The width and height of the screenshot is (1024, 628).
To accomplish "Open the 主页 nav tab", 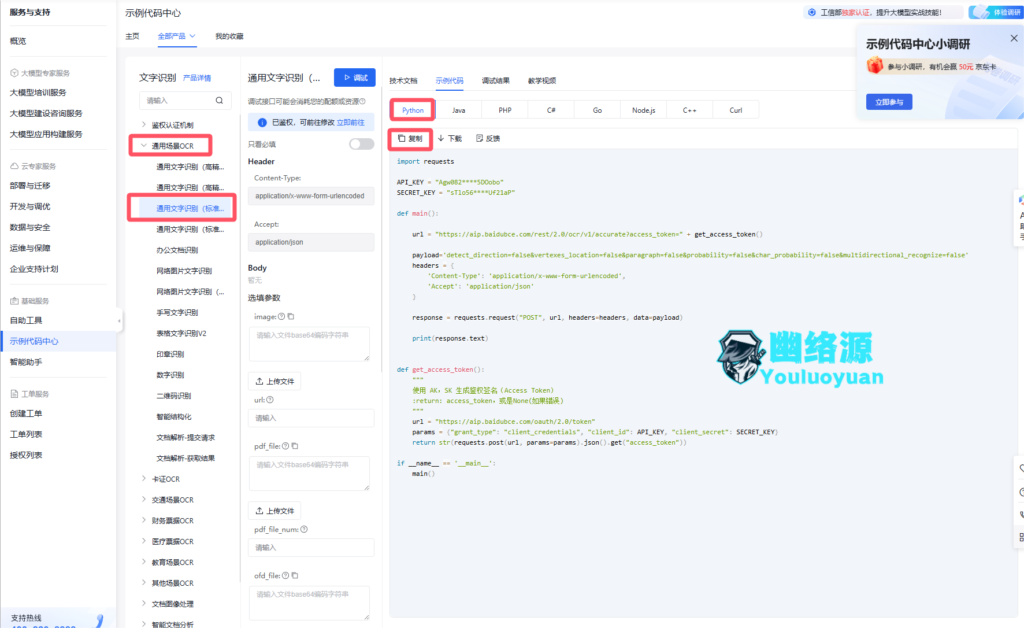I will (133, 37).
